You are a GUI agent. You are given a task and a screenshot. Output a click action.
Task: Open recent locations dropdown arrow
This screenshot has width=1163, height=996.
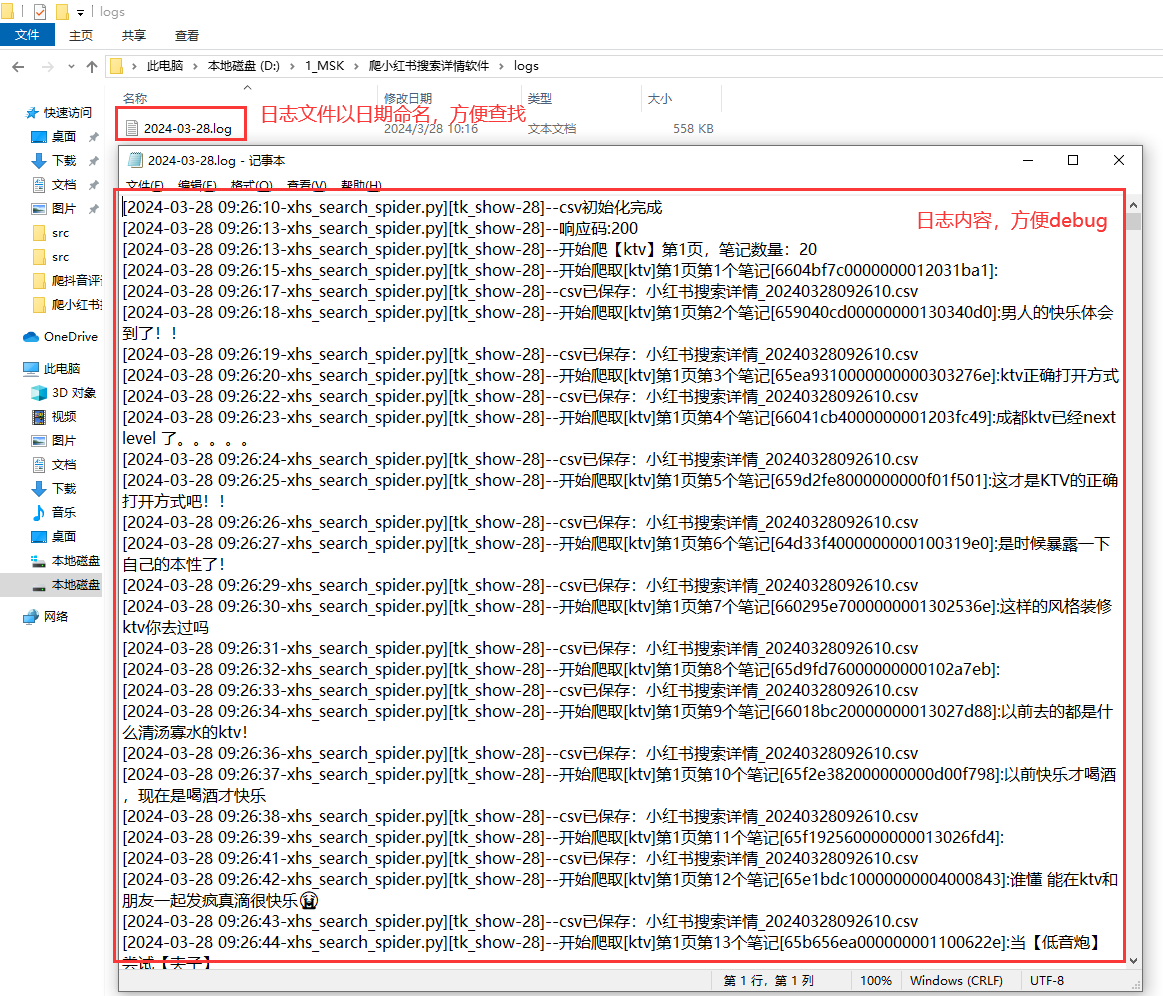coord(71,67)
